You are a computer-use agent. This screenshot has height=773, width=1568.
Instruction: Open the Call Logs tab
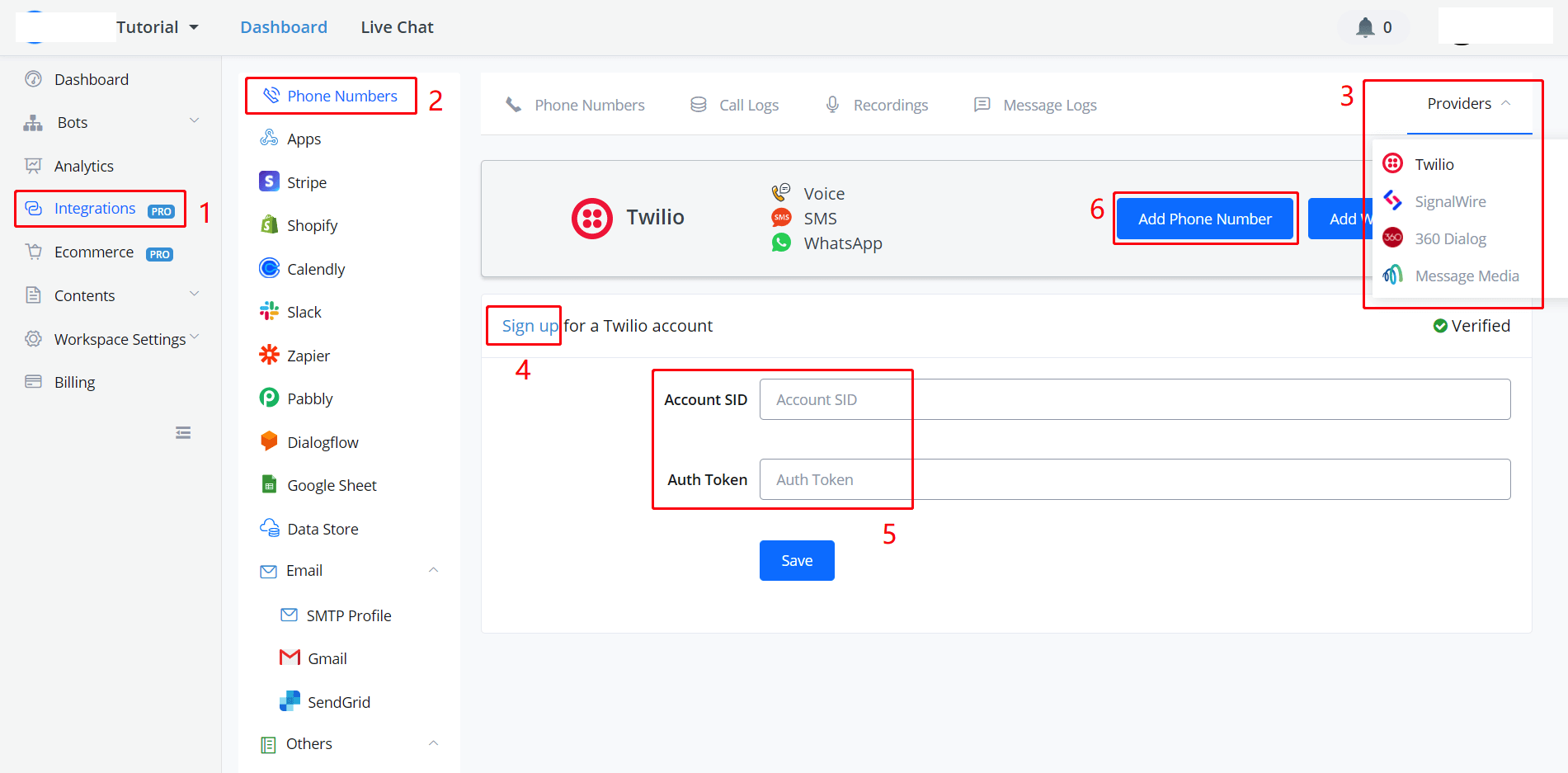tap(734, 105)
